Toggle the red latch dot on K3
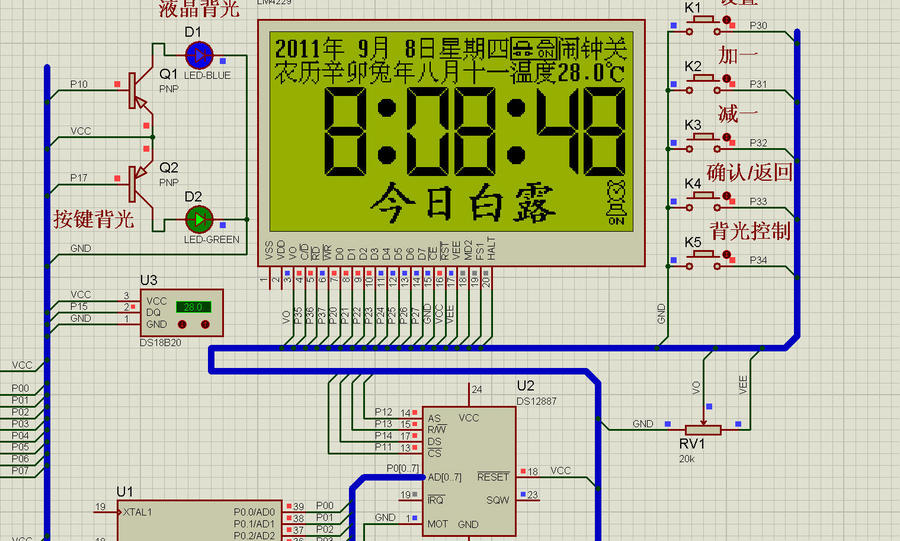The image size is (900, 541). [x=727, y=138]
